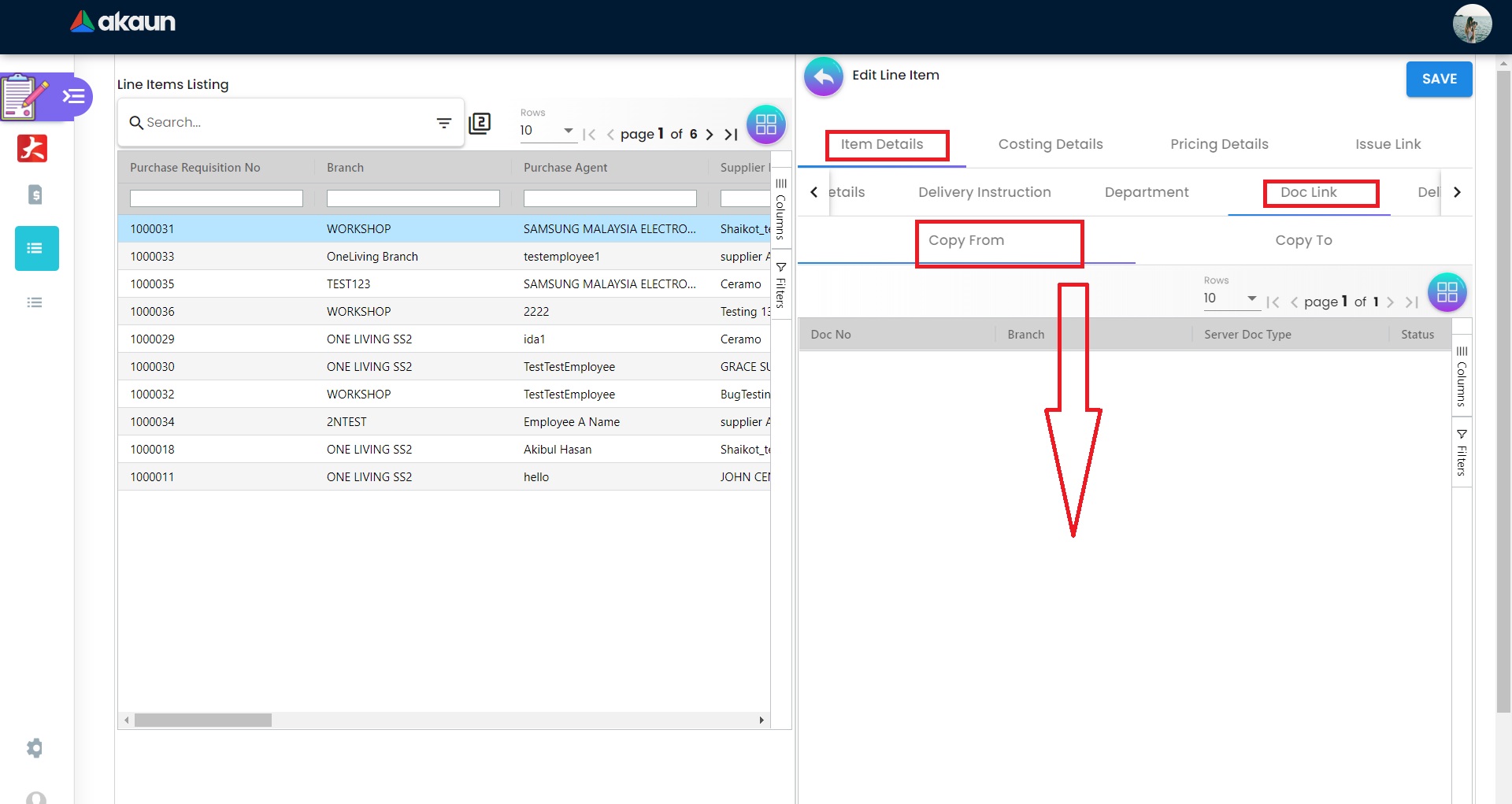This screenshot has width=1512, height=804.
Task: Click the red PDF-style sidebar icon
Action: [x=32, y=148]
